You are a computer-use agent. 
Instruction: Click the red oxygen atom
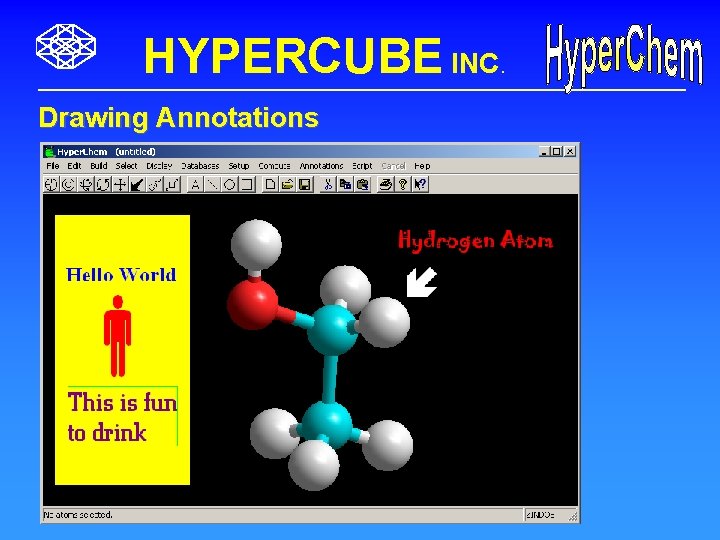pos(253,304)
